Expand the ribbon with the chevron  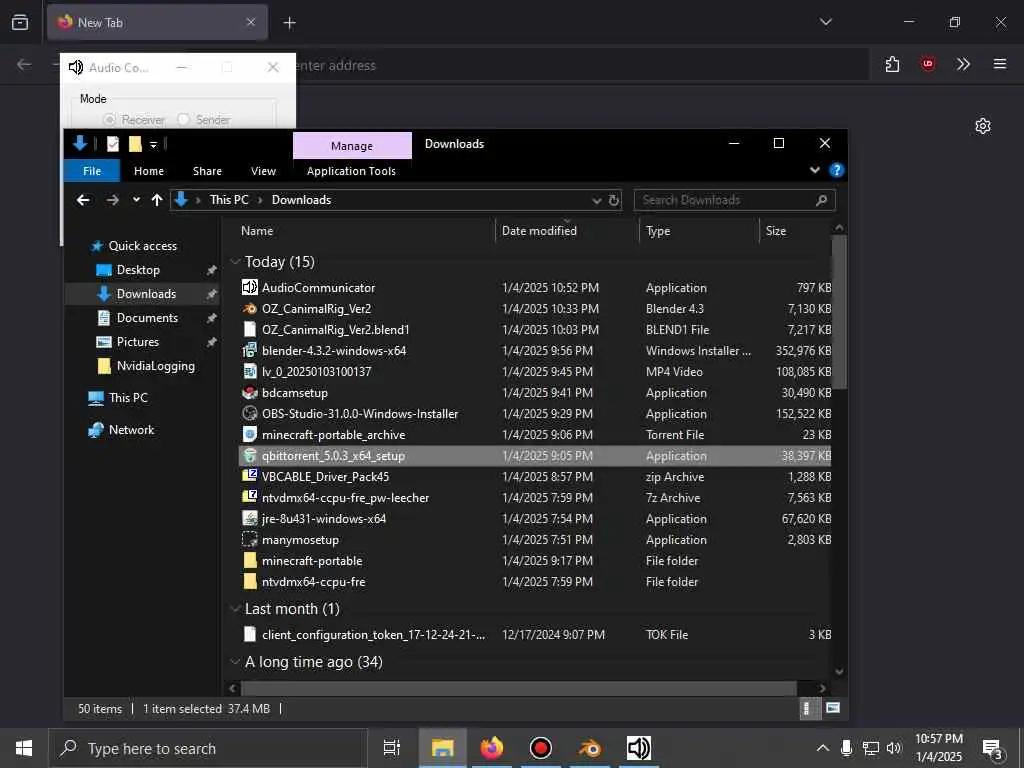pyautogui.click(x=814, y=170)
